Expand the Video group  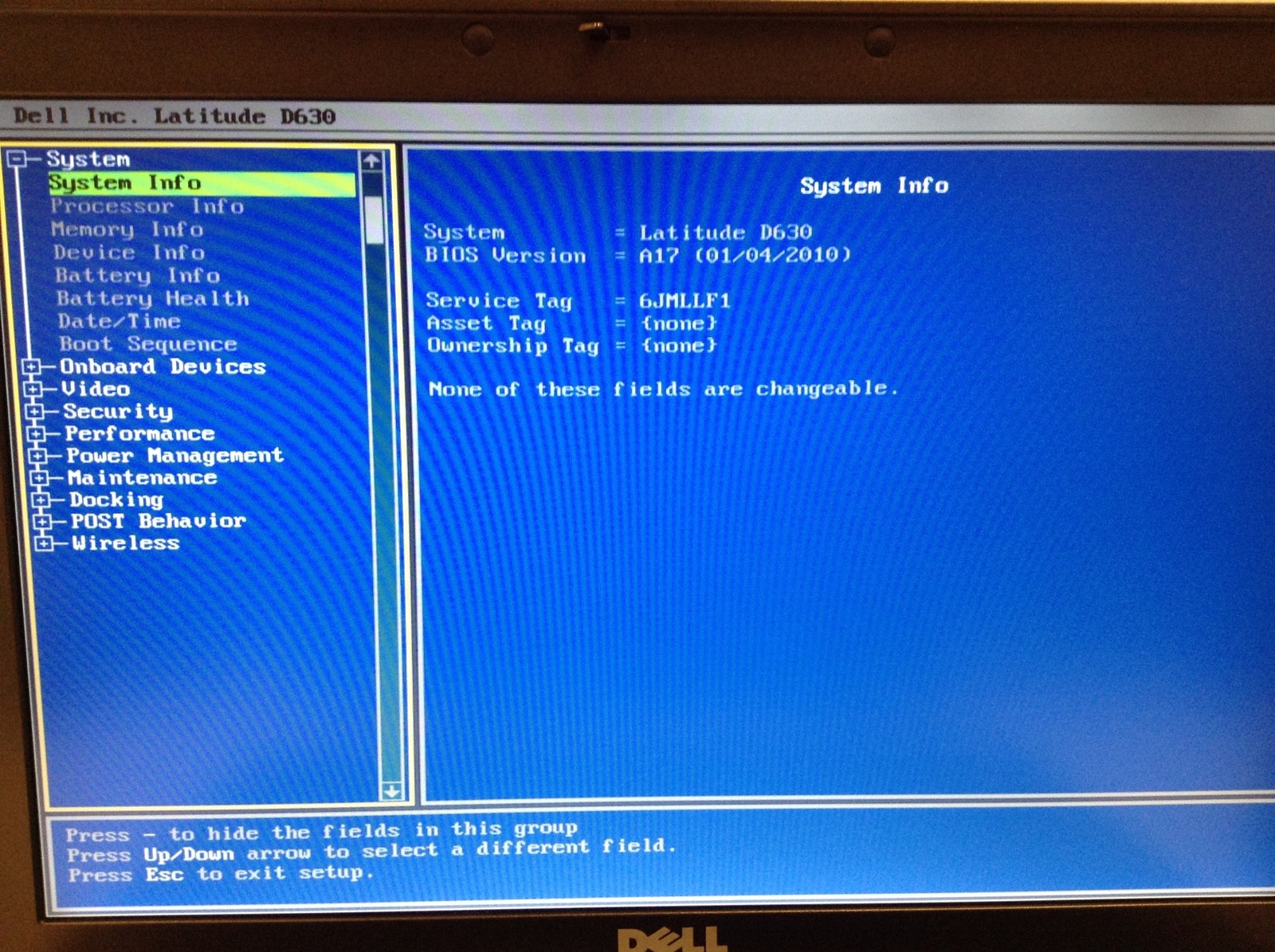(x=33, y=389)
